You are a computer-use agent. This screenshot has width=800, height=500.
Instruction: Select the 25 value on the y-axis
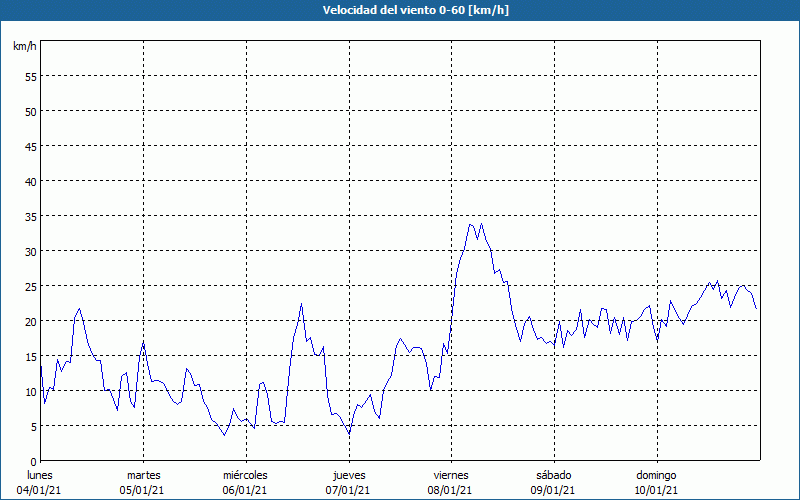pyautogui.click(x=31, y=288)
